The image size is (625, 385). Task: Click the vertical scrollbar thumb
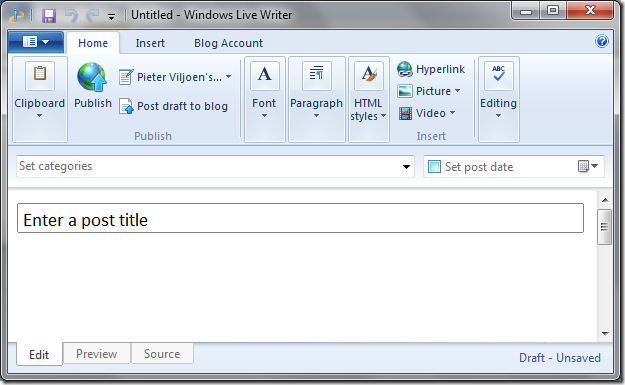(604, 227)
